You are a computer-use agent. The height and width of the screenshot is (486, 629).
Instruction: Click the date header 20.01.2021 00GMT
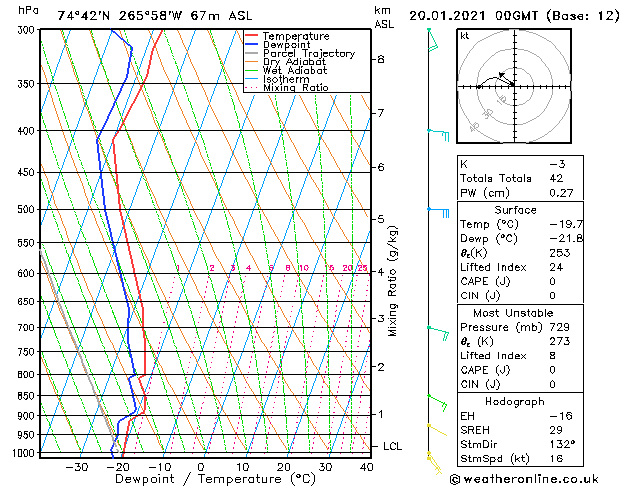point(513,15)
